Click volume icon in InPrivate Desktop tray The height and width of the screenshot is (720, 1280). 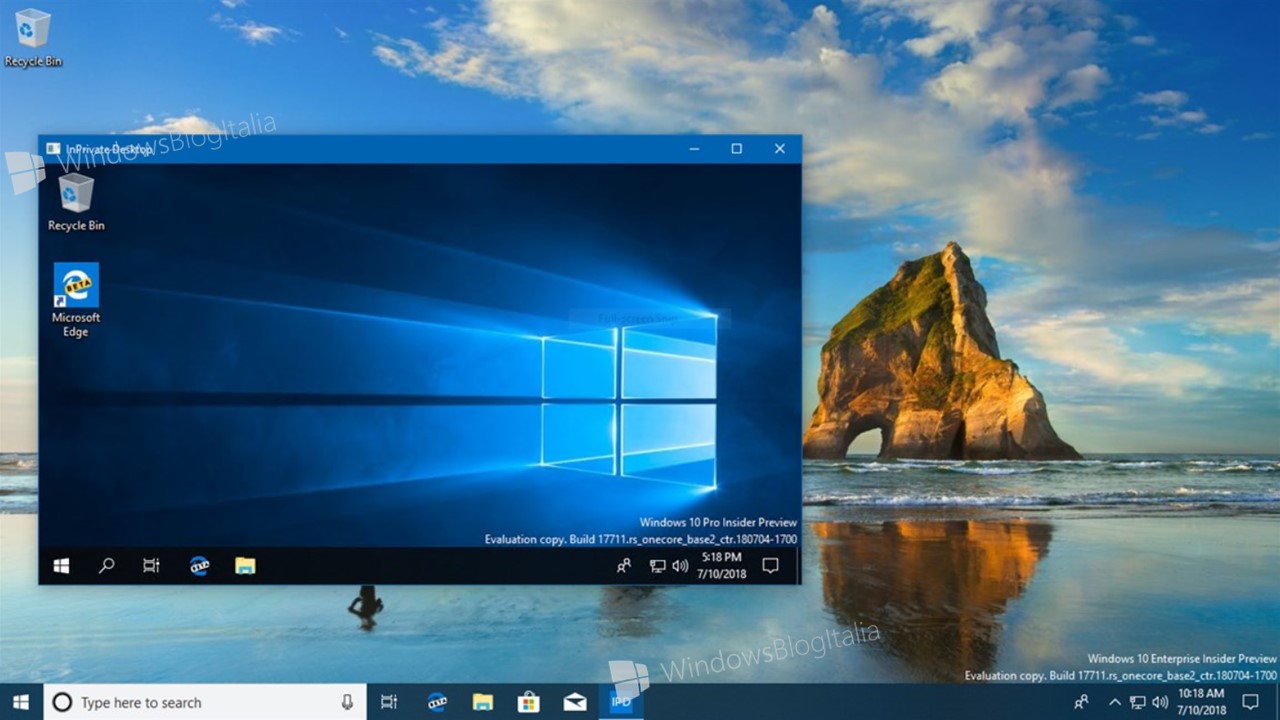pos(680,566)
